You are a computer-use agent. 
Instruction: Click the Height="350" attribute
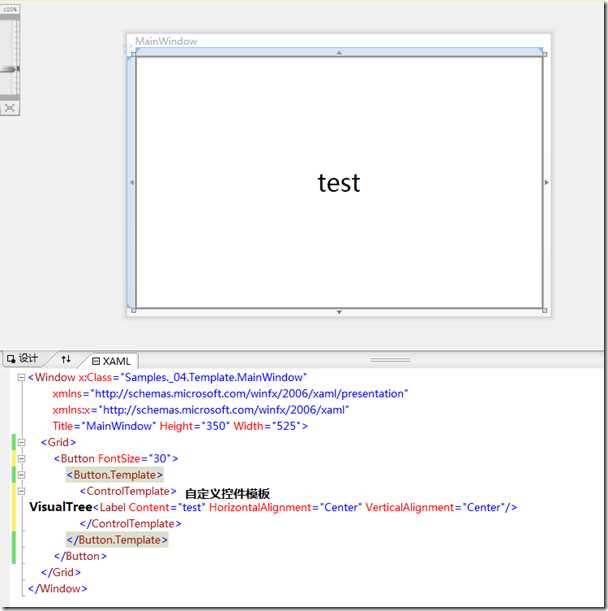(x=194, y=426)
